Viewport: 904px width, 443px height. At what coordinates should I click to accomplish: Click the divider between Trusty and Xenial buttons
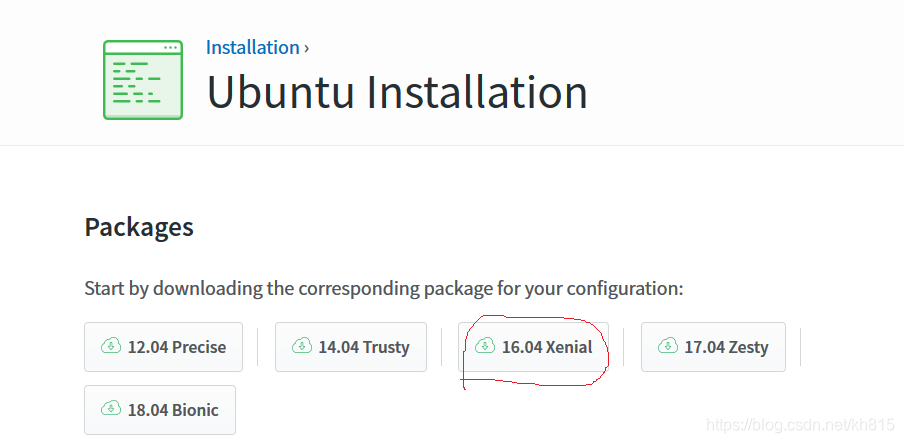[441, 347]
